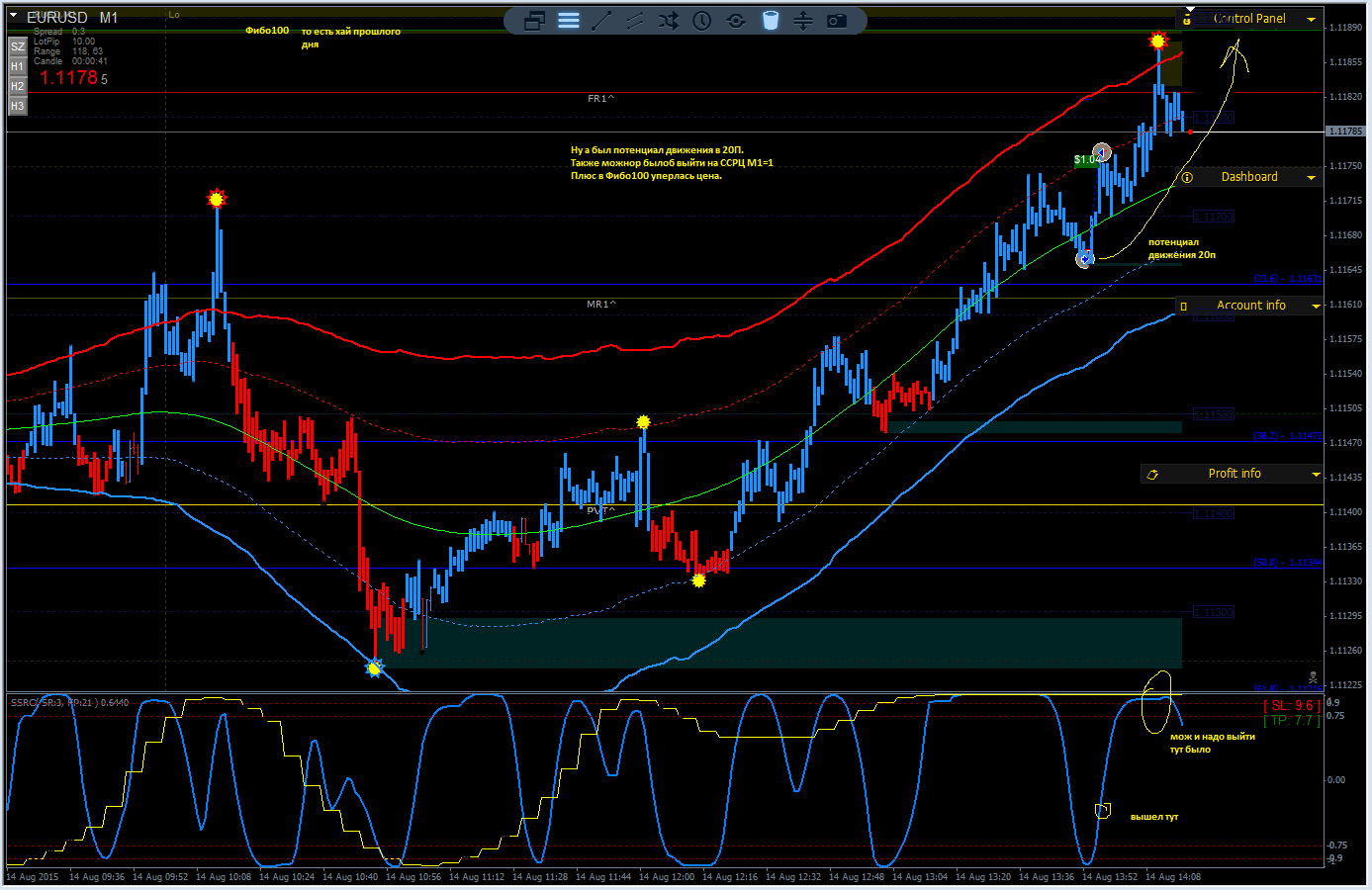Click the circled trade entry marker near 1.11650
Screen dimensions: 1372x890
pyautogui.click(x=1085, y=259)
